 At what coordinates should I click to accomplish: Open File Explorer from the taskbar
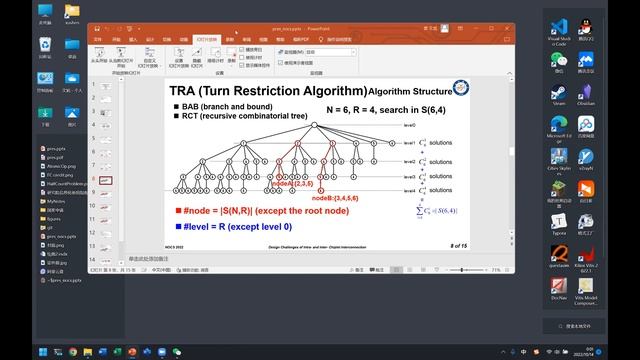pos(88,352)
